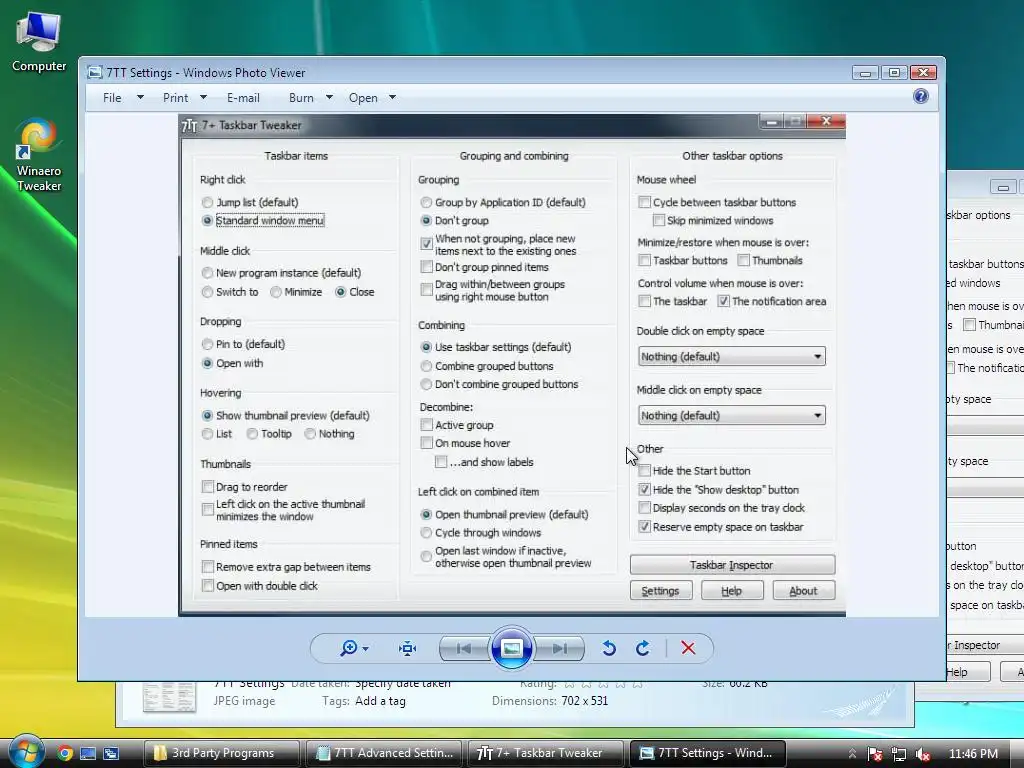Image resolution: width=1024 pixels, height=768 pixels.
Task: Toggle Thumbnails checkbox in background Tweaker window
Action: coord(970,325)
